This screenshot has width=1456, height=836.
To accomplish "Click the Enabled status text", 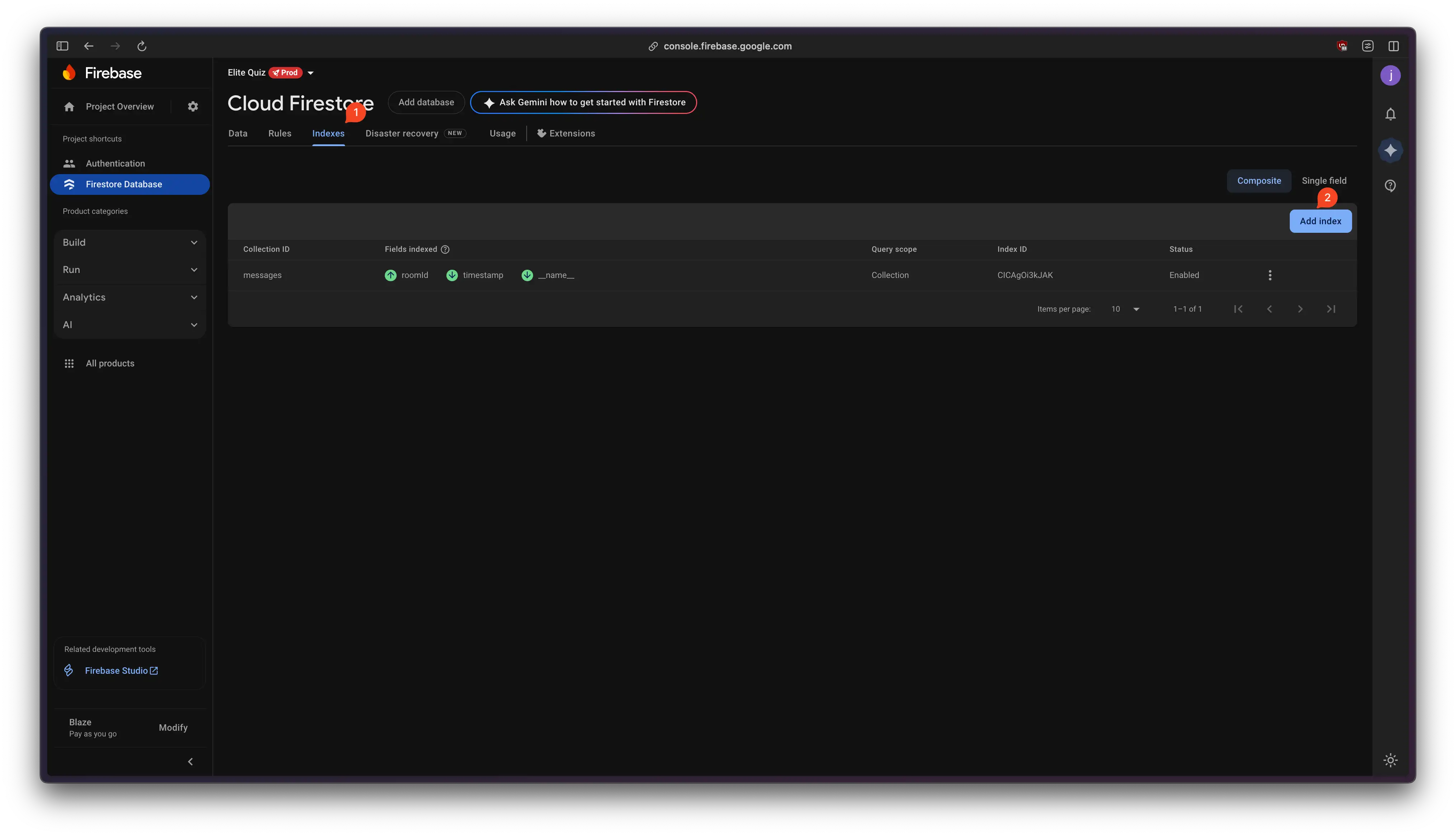I will [x=1184, y=275].
